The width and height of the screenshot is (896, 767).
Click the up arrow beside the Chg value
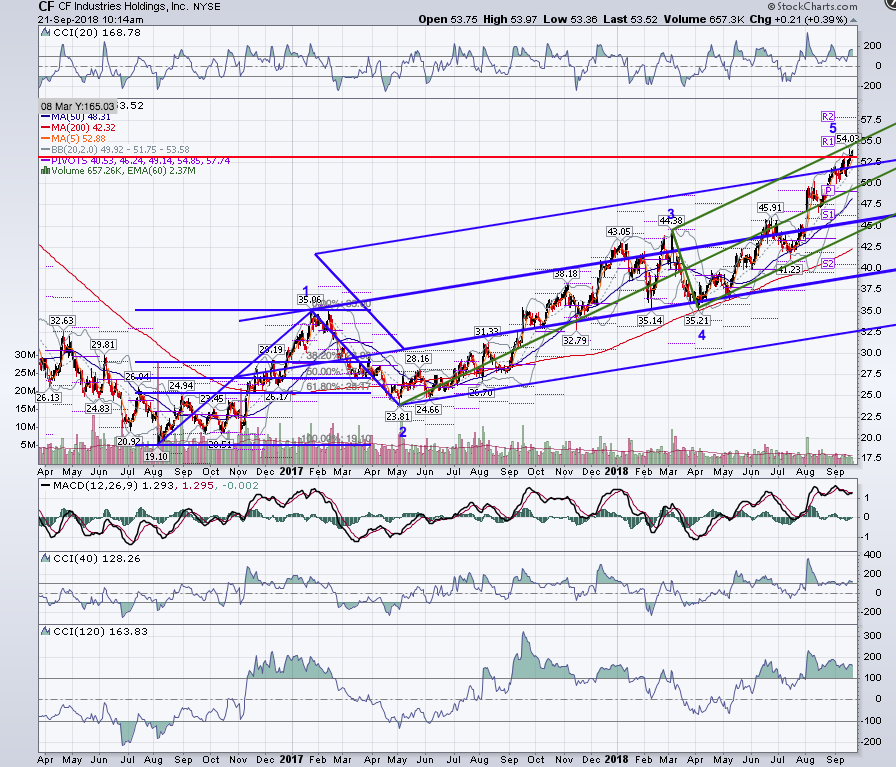(x=854, y=20)
